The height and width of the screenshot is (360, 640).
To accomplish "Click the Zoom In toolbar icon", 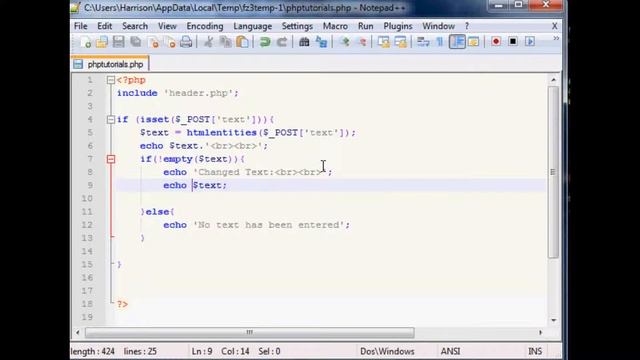I will 344,42.
